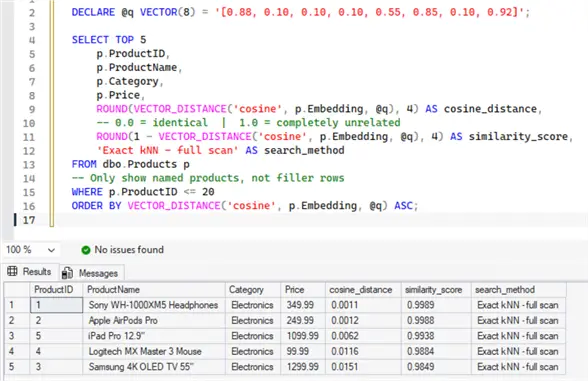Click the price cell 249.99
This screenshot has width=588, height=381.
pos(303,321)
